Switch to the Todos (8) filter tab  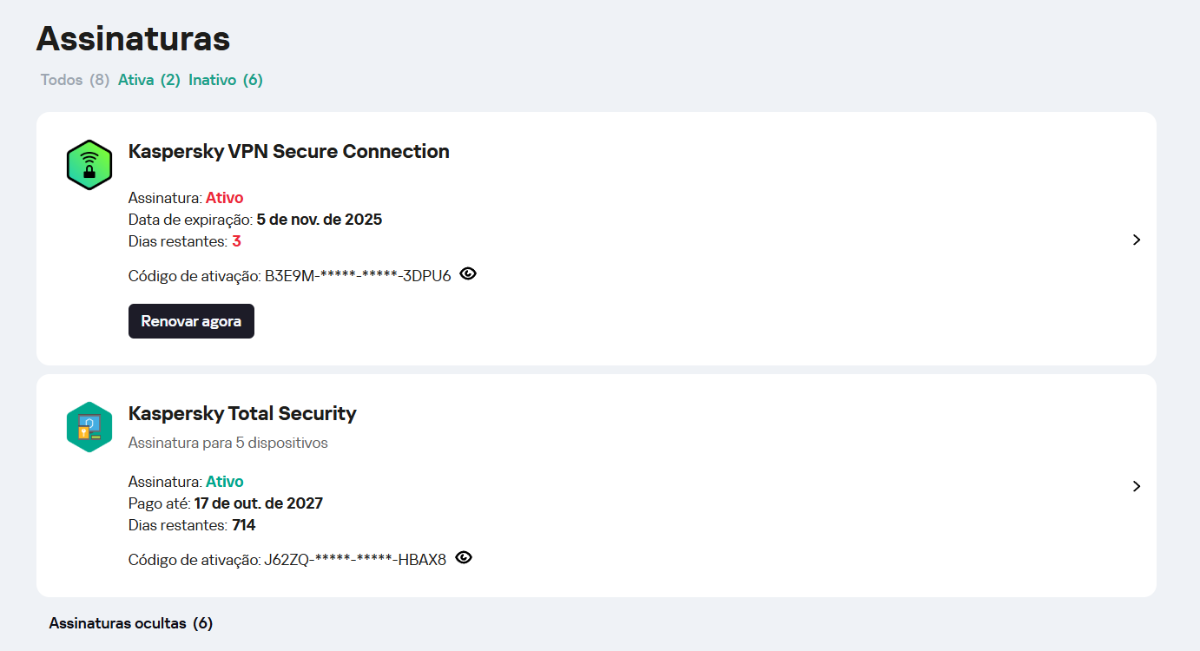pos(75,80)
